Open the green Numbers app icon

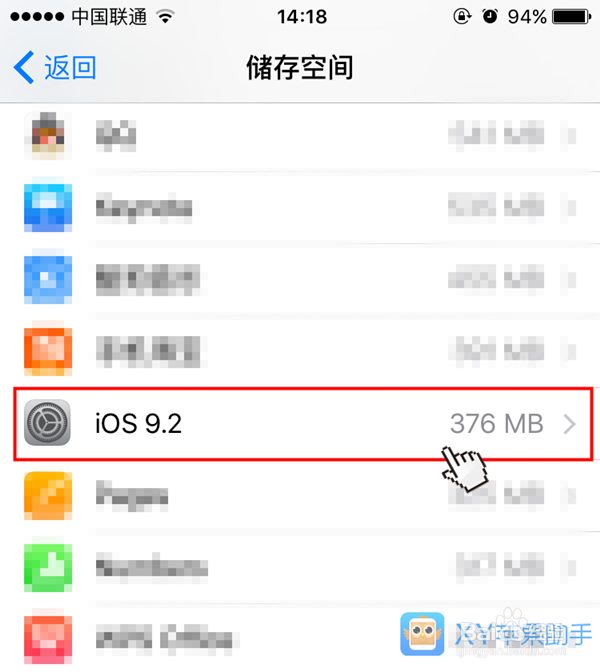pyautogui.click(x=48, y=568)
